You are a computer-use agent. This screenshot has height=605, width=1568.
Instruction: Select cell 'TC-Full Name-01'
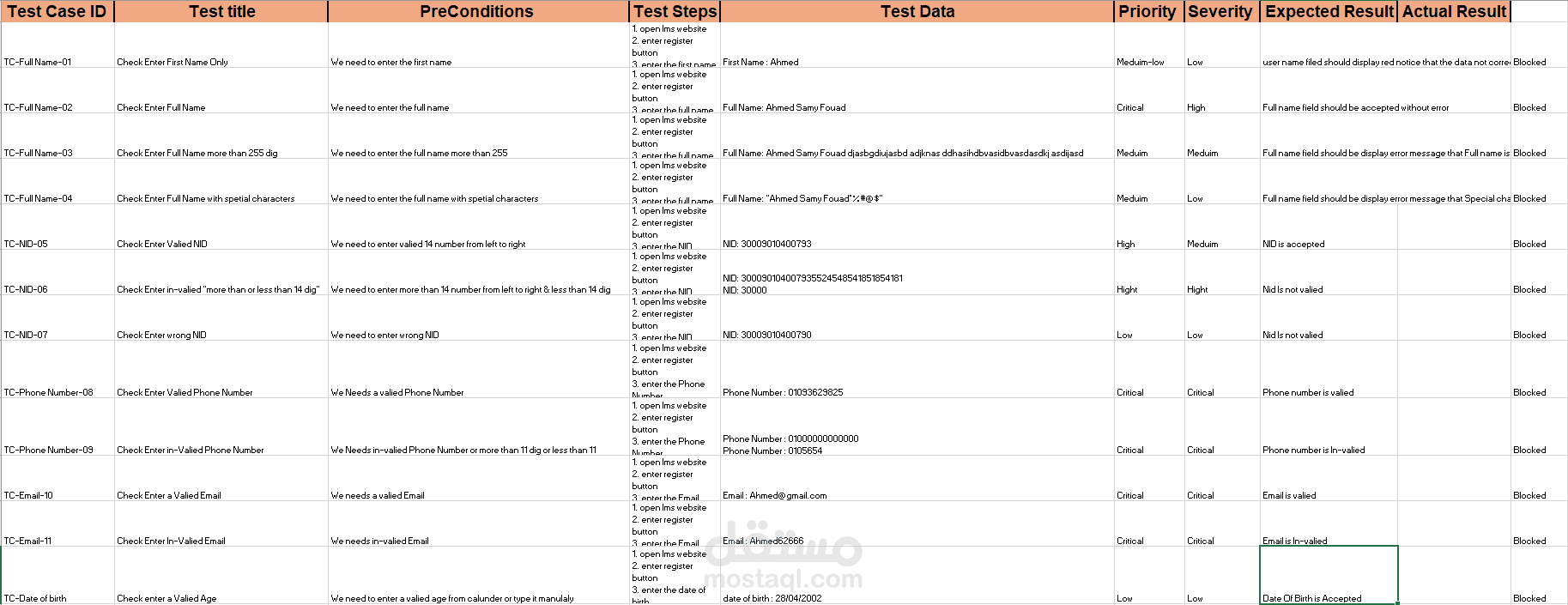tap(58, 45)
